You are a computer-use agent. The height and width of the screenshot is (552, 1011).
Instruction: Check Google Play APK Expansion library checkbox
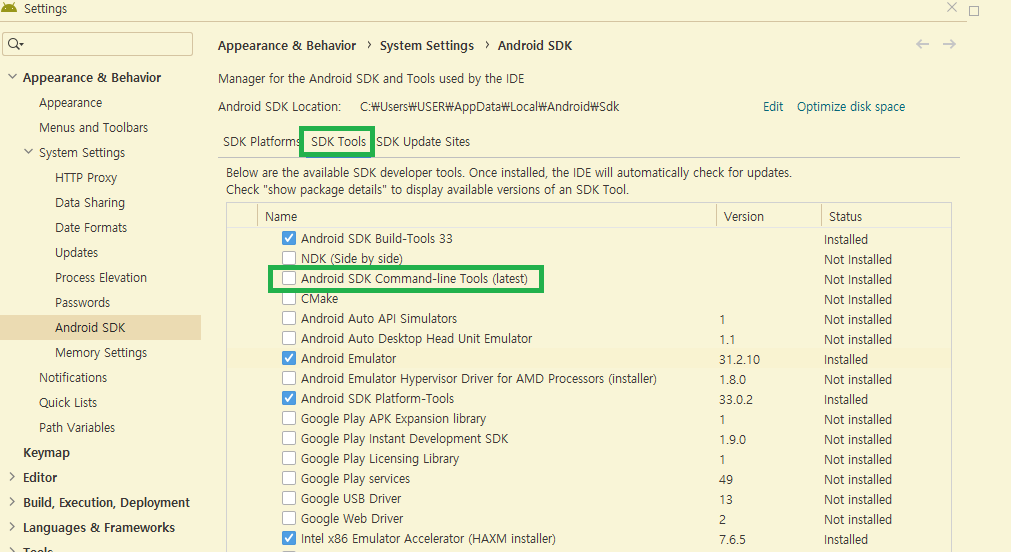pos(289,418)
